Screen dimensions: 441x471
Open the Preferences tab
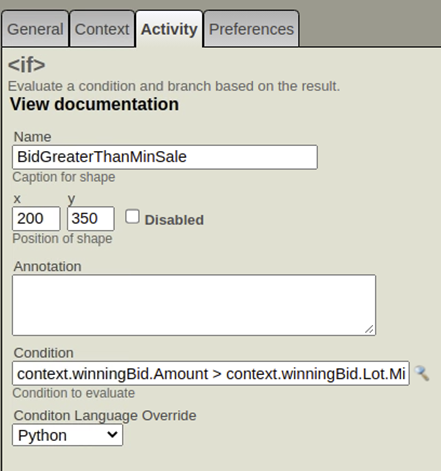(x=251, y=29)
